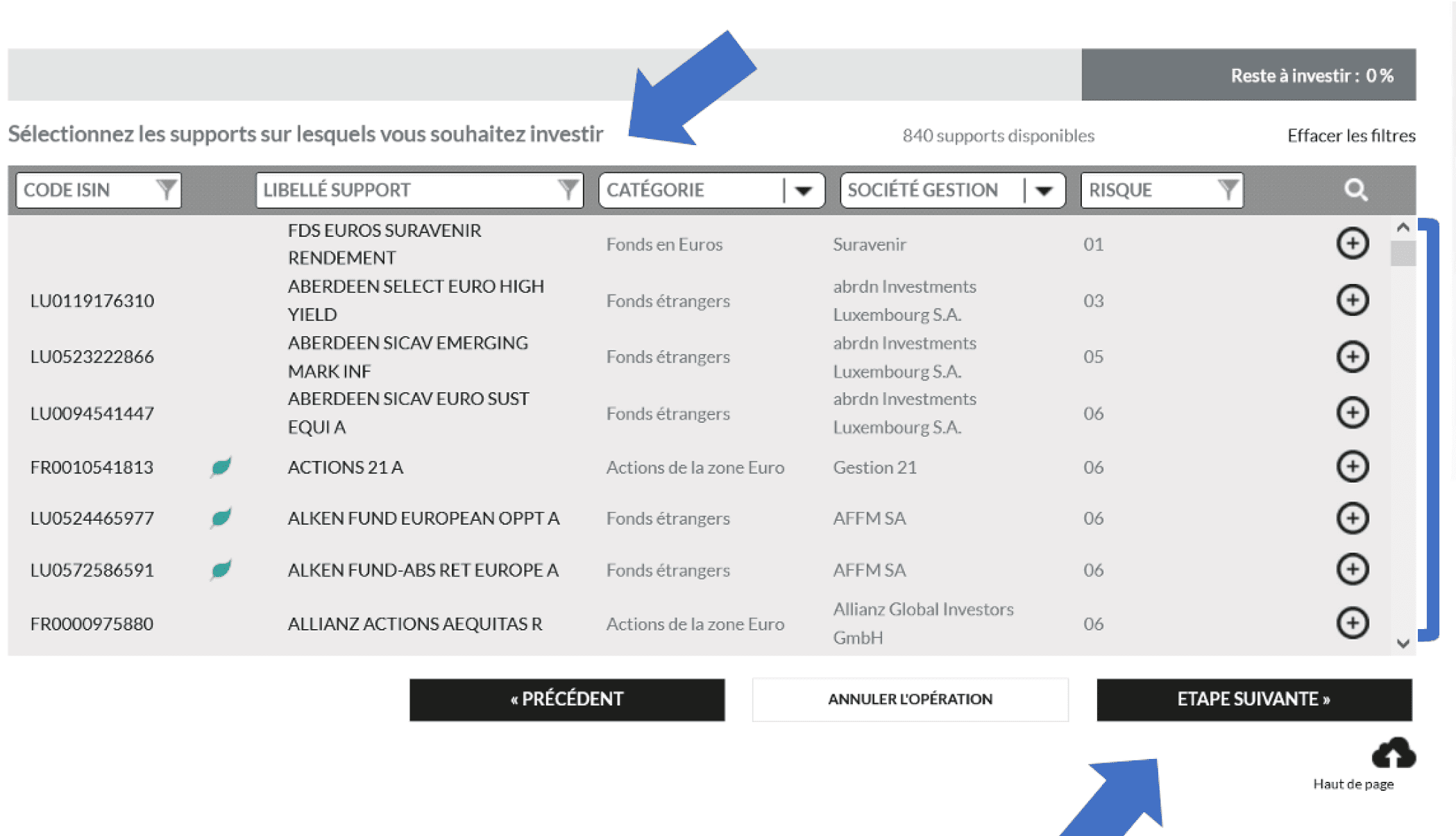This screenshot has width=1456, height=836.
Task: Open the CATÉGORIE dropdown arrow
Action: point(804,190)
